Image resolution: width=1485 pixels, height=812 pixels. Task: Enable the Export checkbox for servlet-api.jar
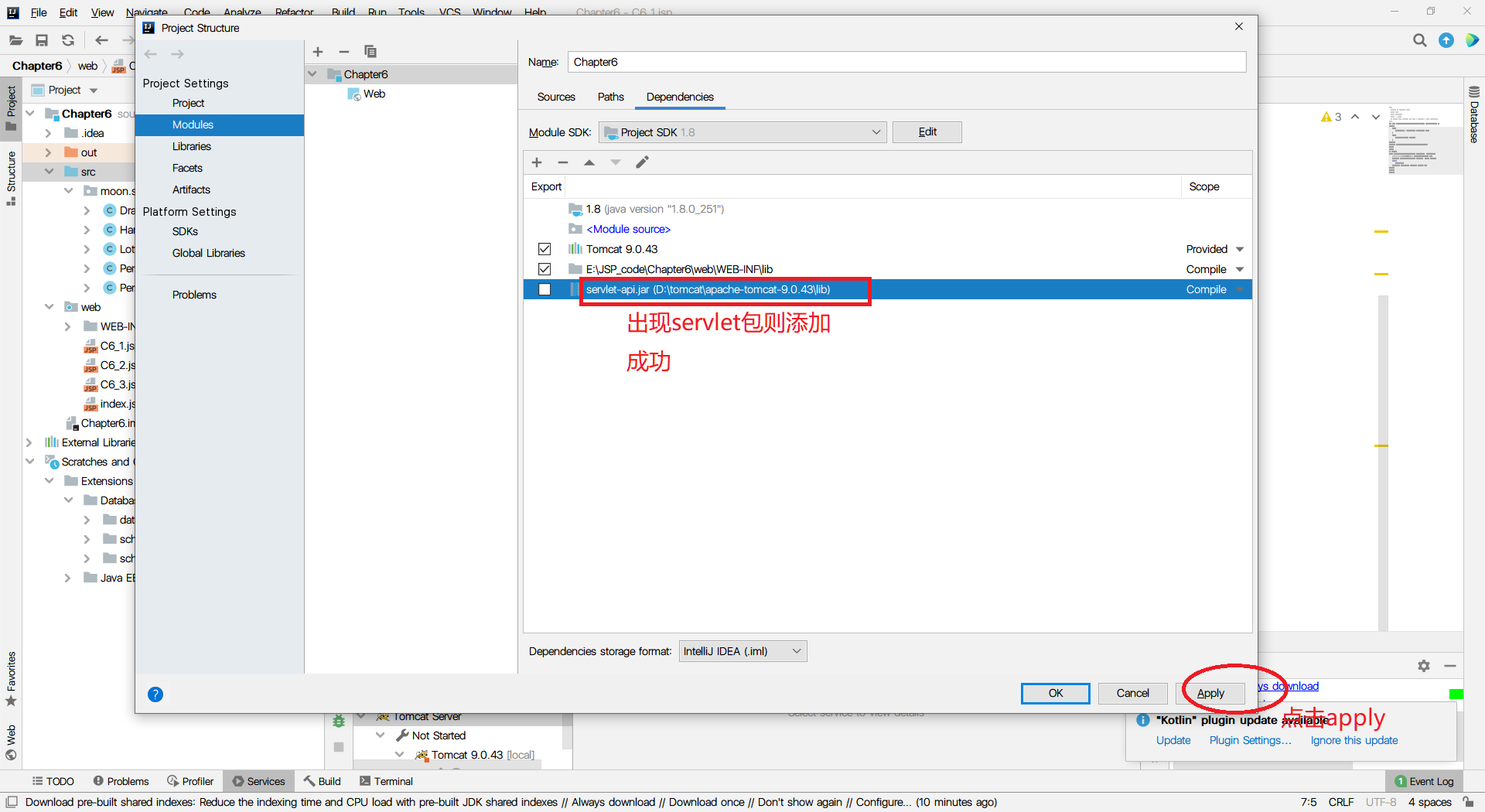point(544,289)
